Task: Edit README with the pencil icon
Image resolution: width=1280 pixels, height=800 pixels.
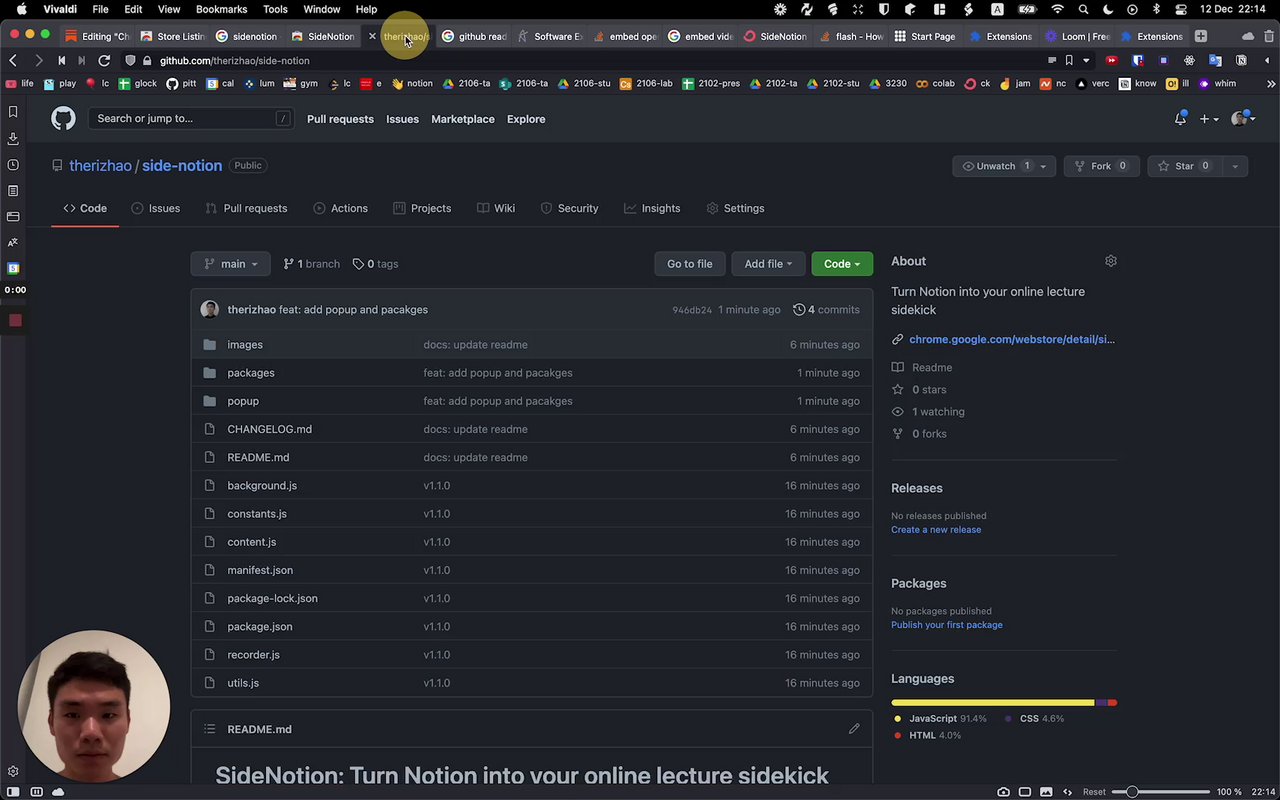Action: click(x=854, y=729)
